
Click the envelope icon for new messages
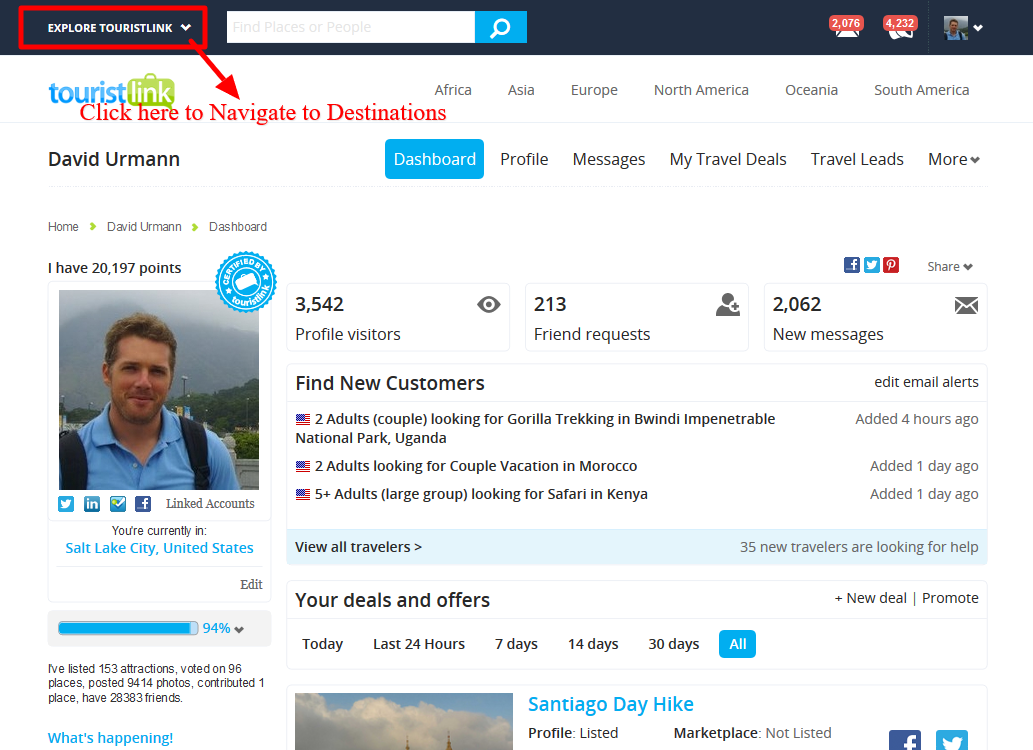(966, 305)
